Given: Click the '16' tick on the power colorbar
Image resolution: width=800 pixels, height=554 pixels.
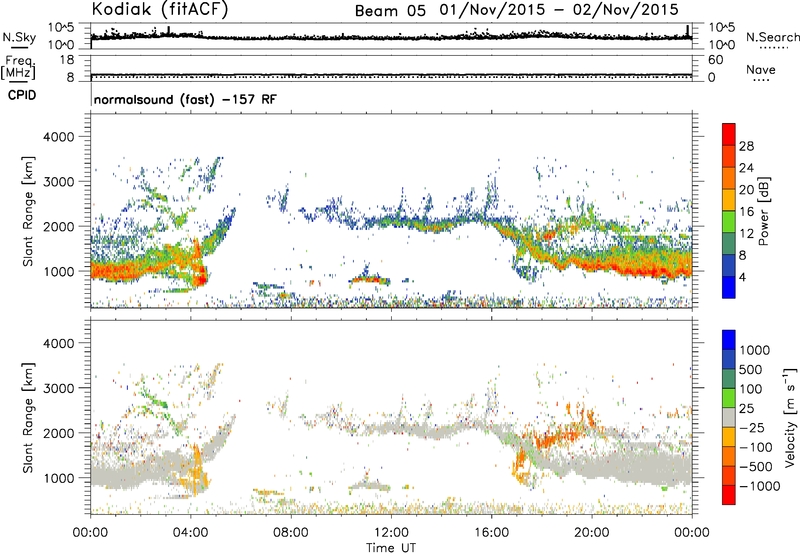Looking at the screenshot, I should (x=746, y=212).
